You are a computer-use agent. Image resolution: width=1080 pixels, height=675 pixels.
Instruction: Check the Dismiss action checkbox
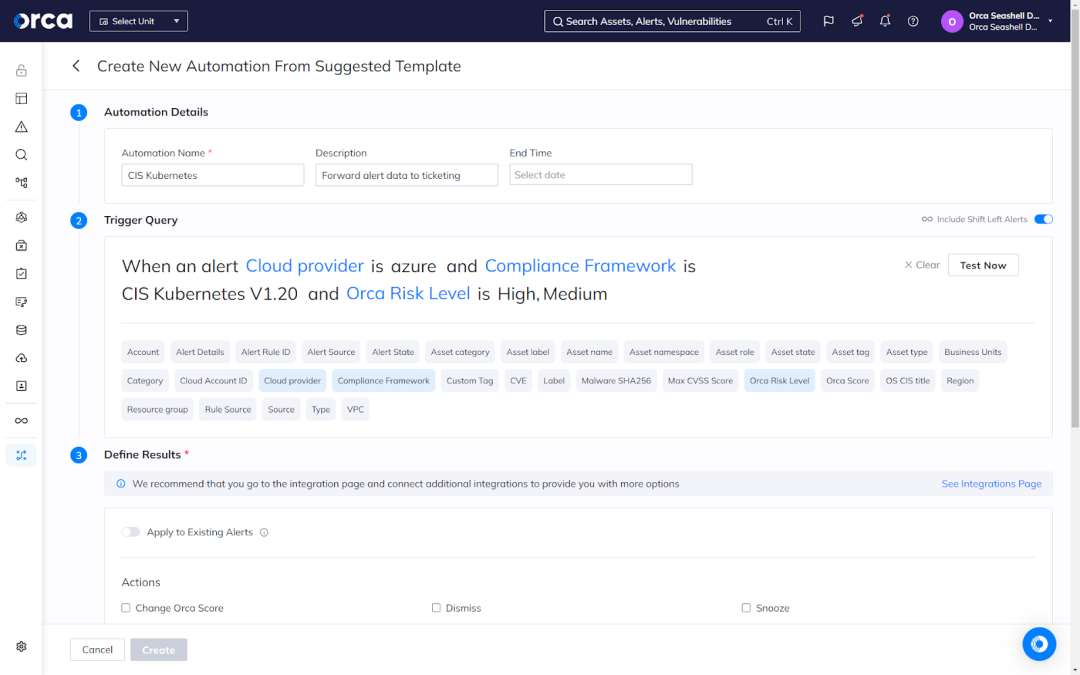coord(436,608)
